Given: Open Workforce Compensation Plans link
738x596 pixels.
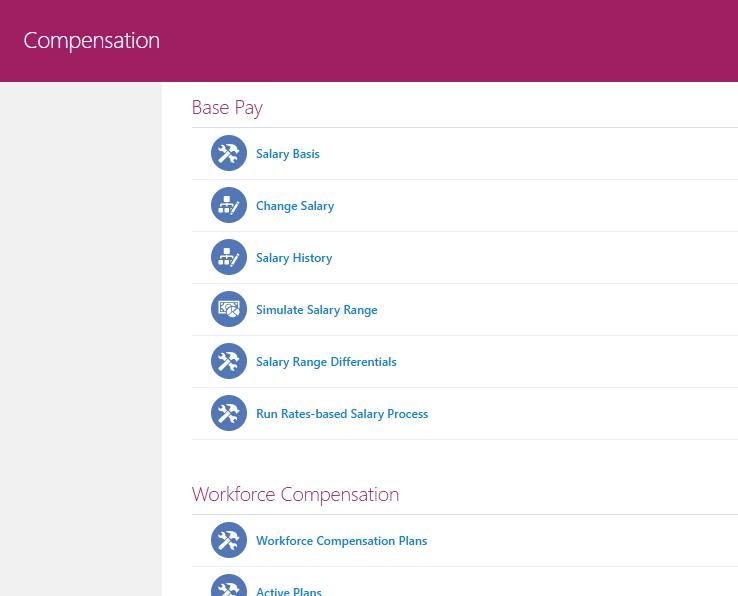Looking at the screenshot, I should tap(342, 541).
